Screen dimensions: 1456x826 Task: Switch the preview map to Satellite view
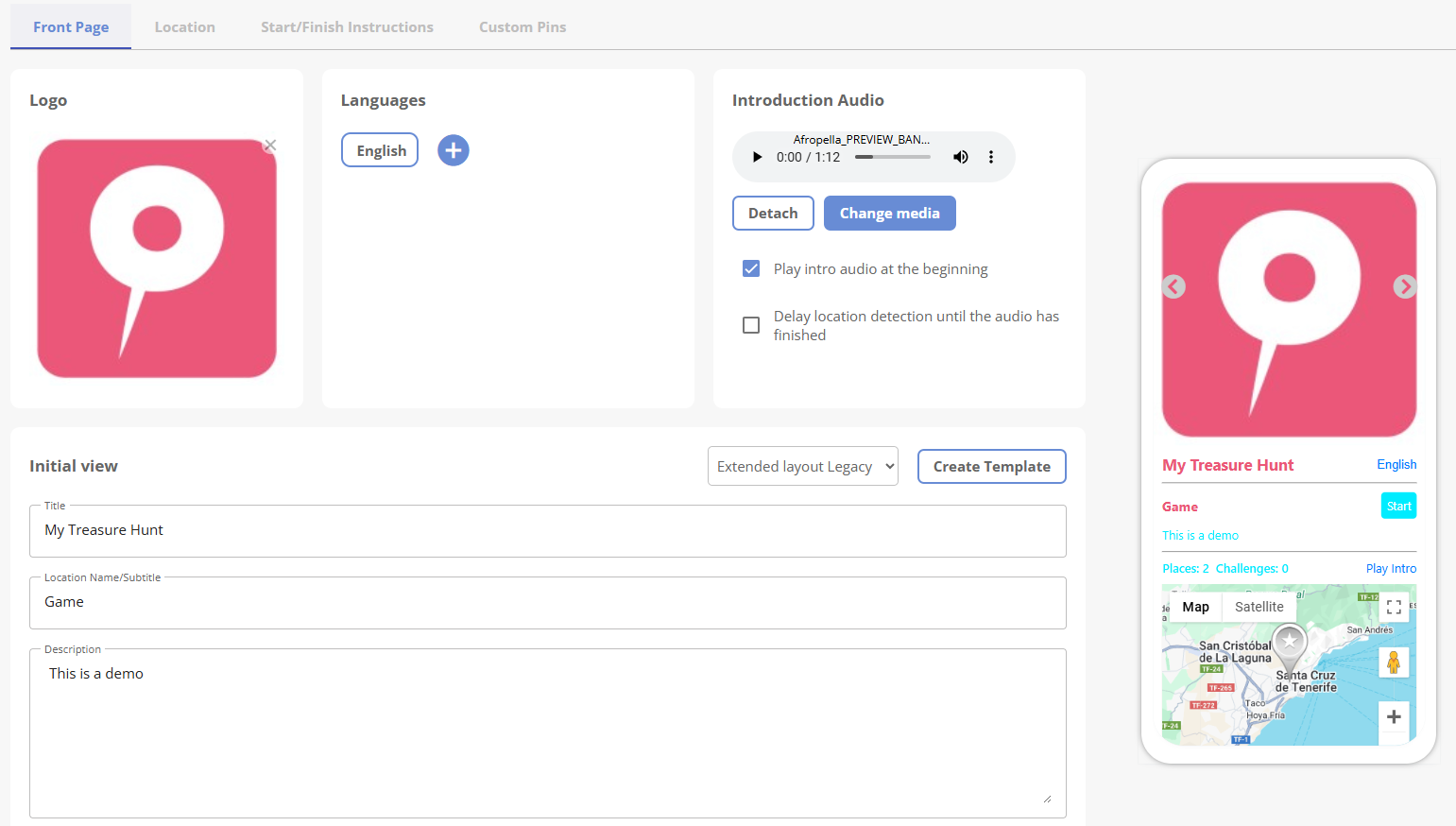point(1259,606)
